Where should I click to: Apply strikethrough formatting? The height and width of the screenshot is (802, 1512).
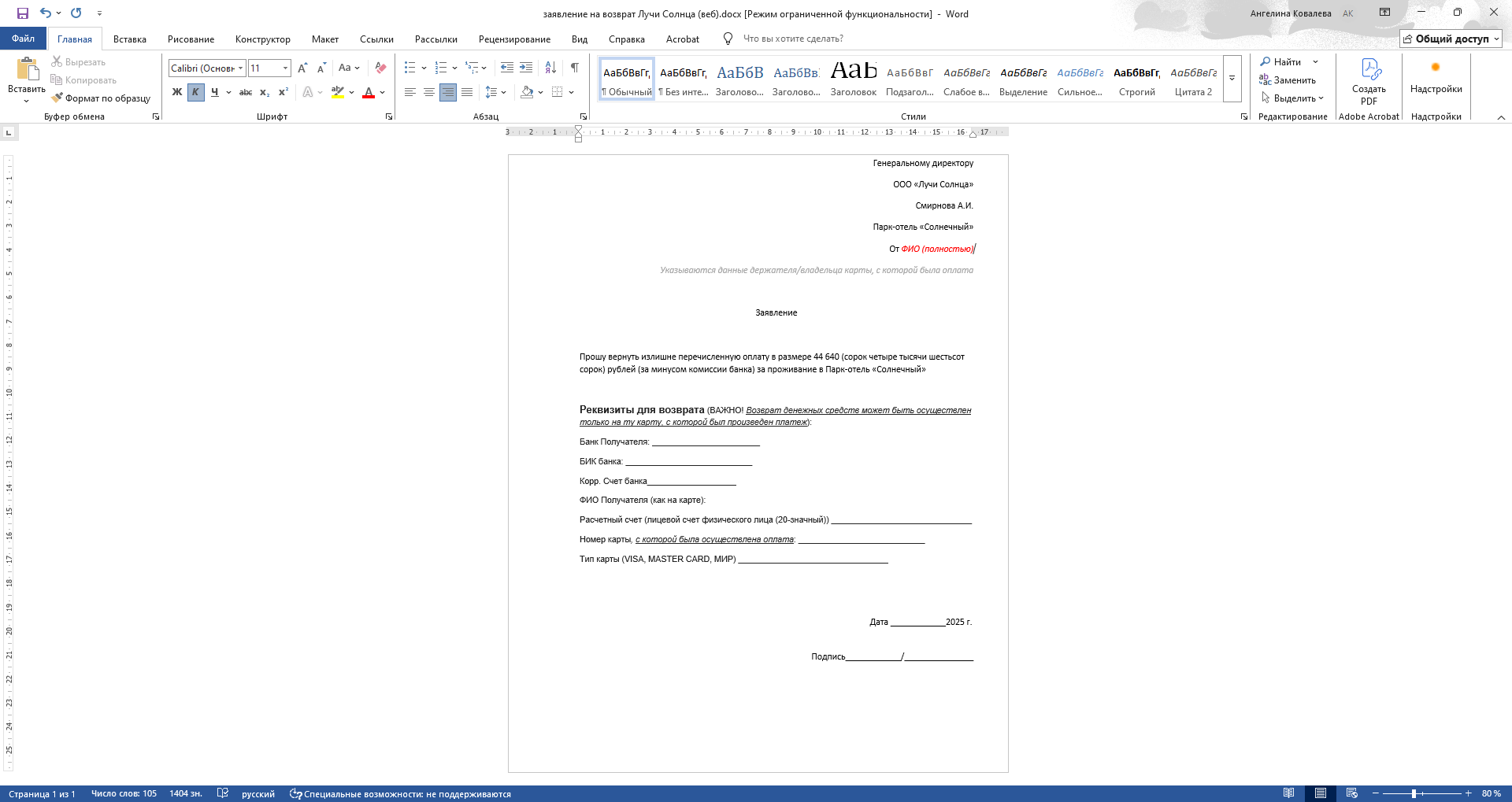[x=246, y=92]
